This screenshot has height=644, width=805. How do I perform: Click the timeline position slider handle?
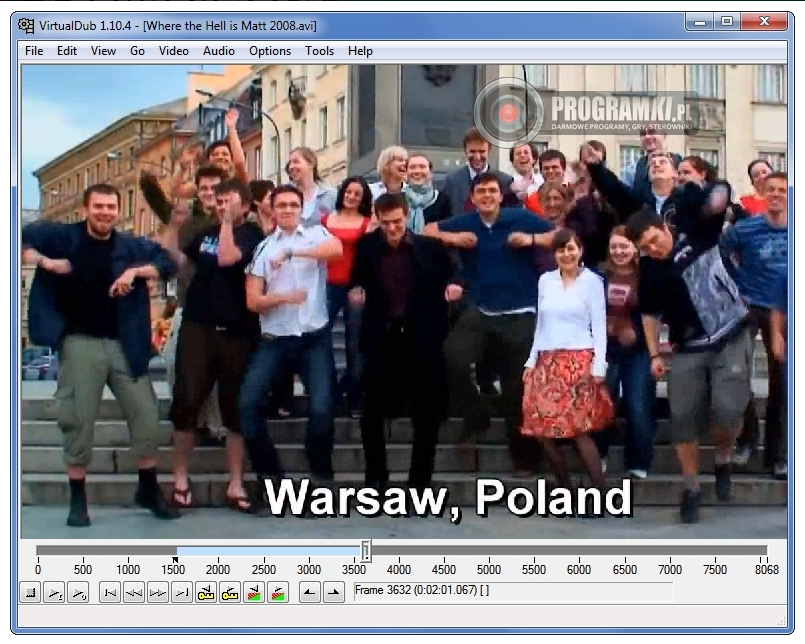366,551
